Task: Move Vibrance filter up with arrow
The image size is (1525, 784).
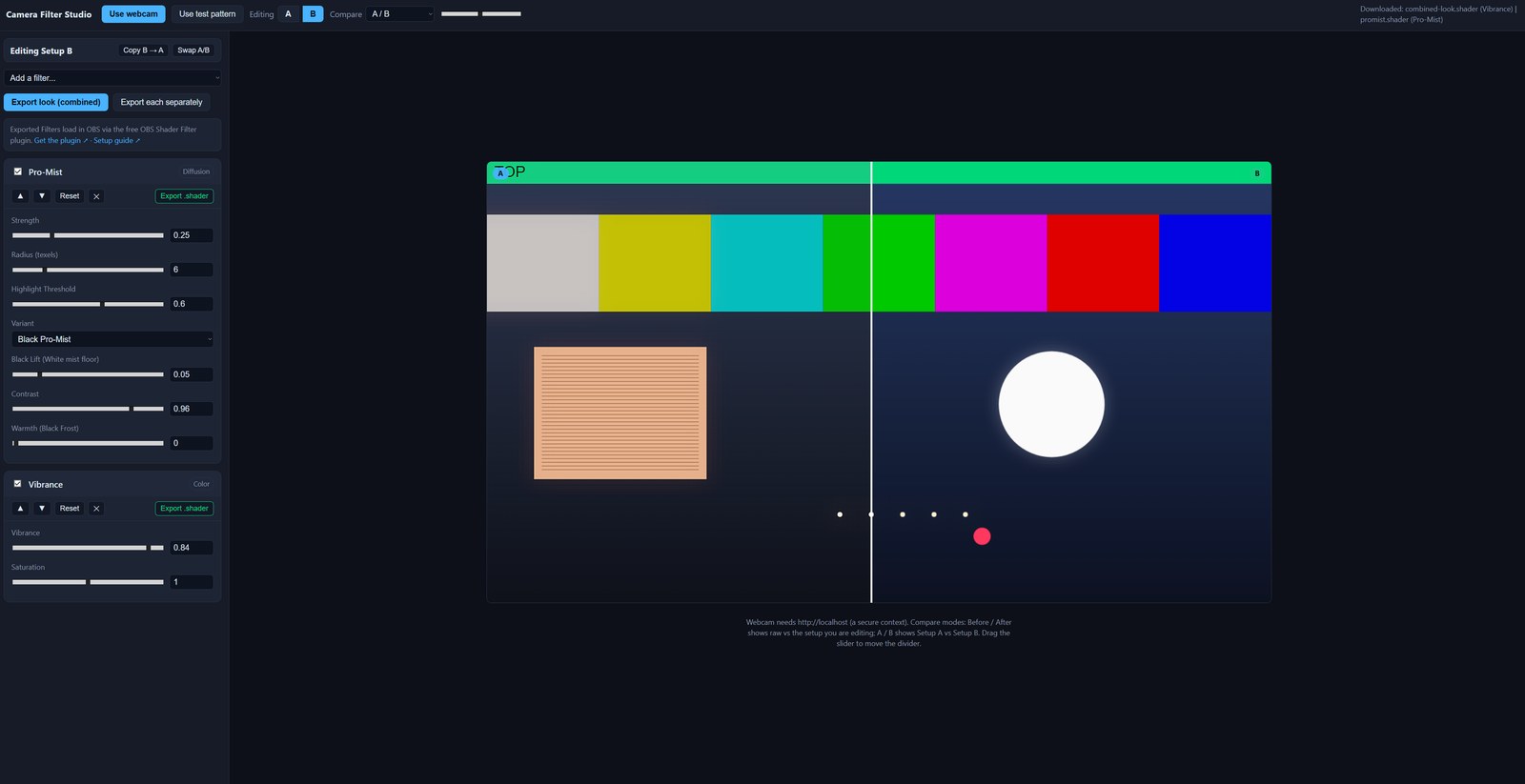Action: [20, 509]
